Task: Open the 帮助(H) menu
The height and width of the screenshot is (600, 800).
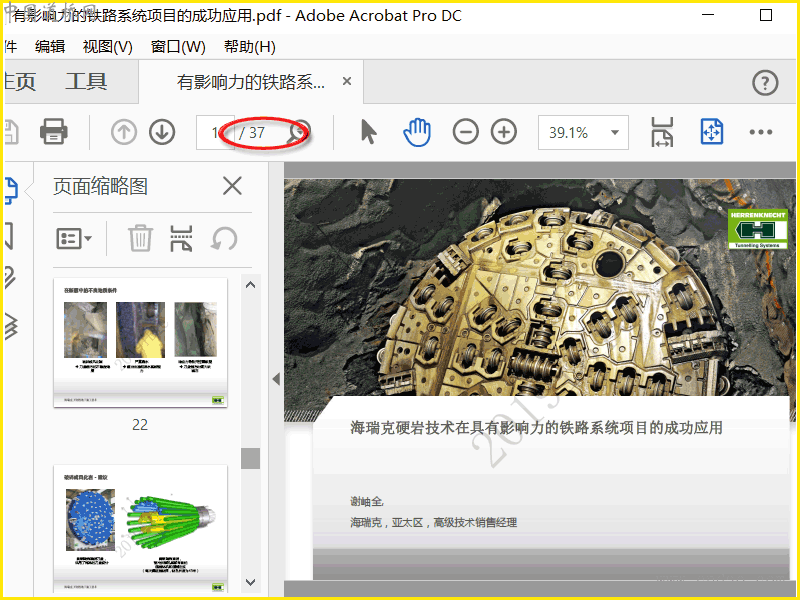Action: [x=249, y=46]
